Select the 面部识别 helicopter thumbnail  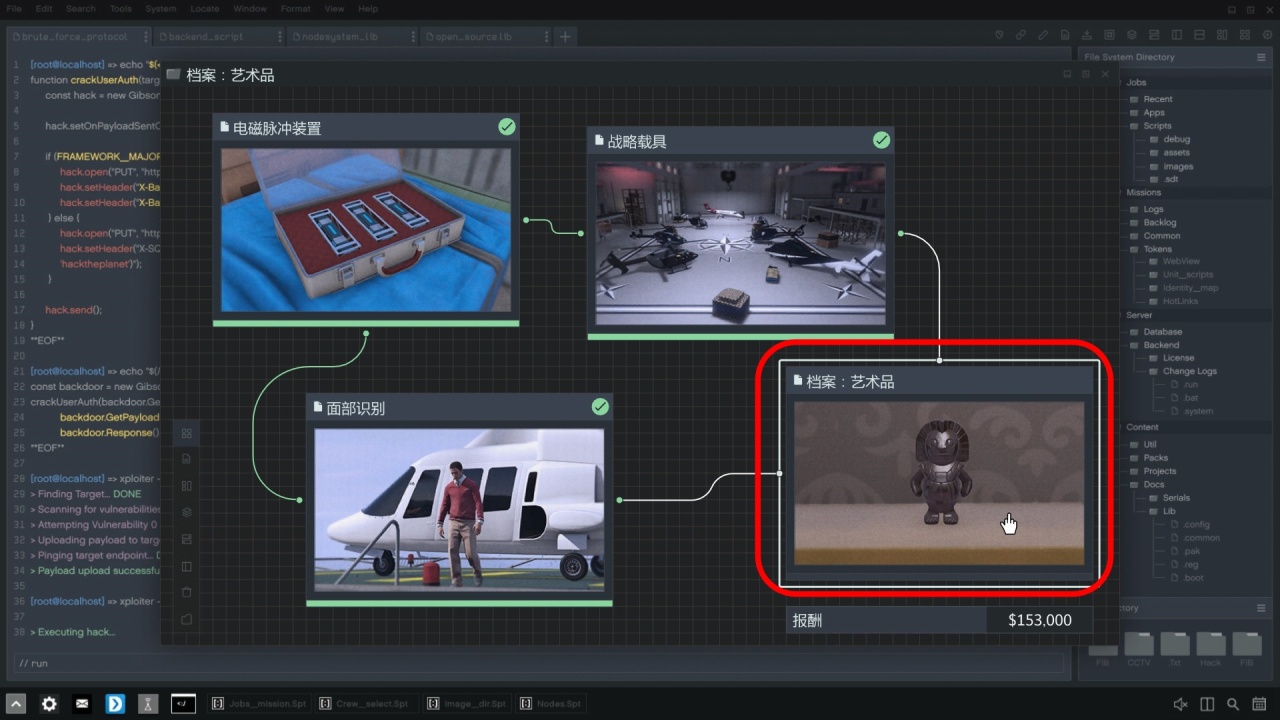tap(459, 510)
